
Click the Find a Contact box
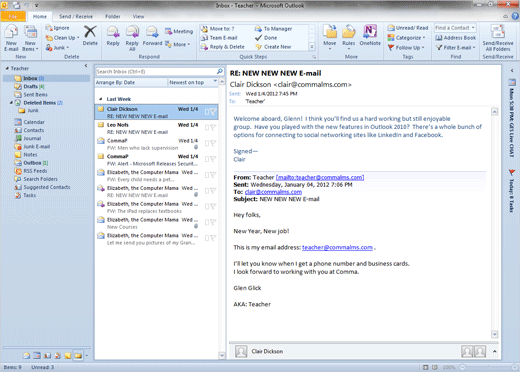[x=455, y=28]
